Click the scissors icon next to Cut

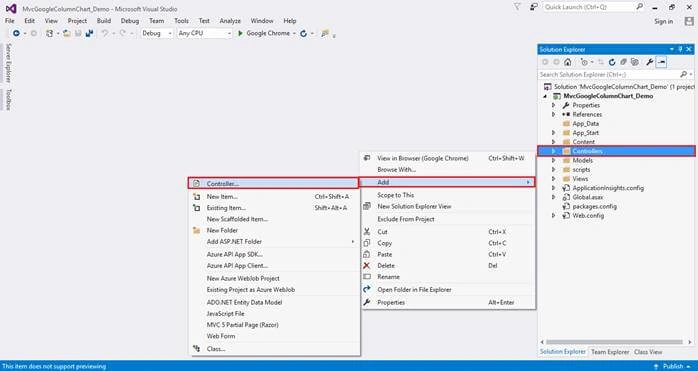click(367, 232)
